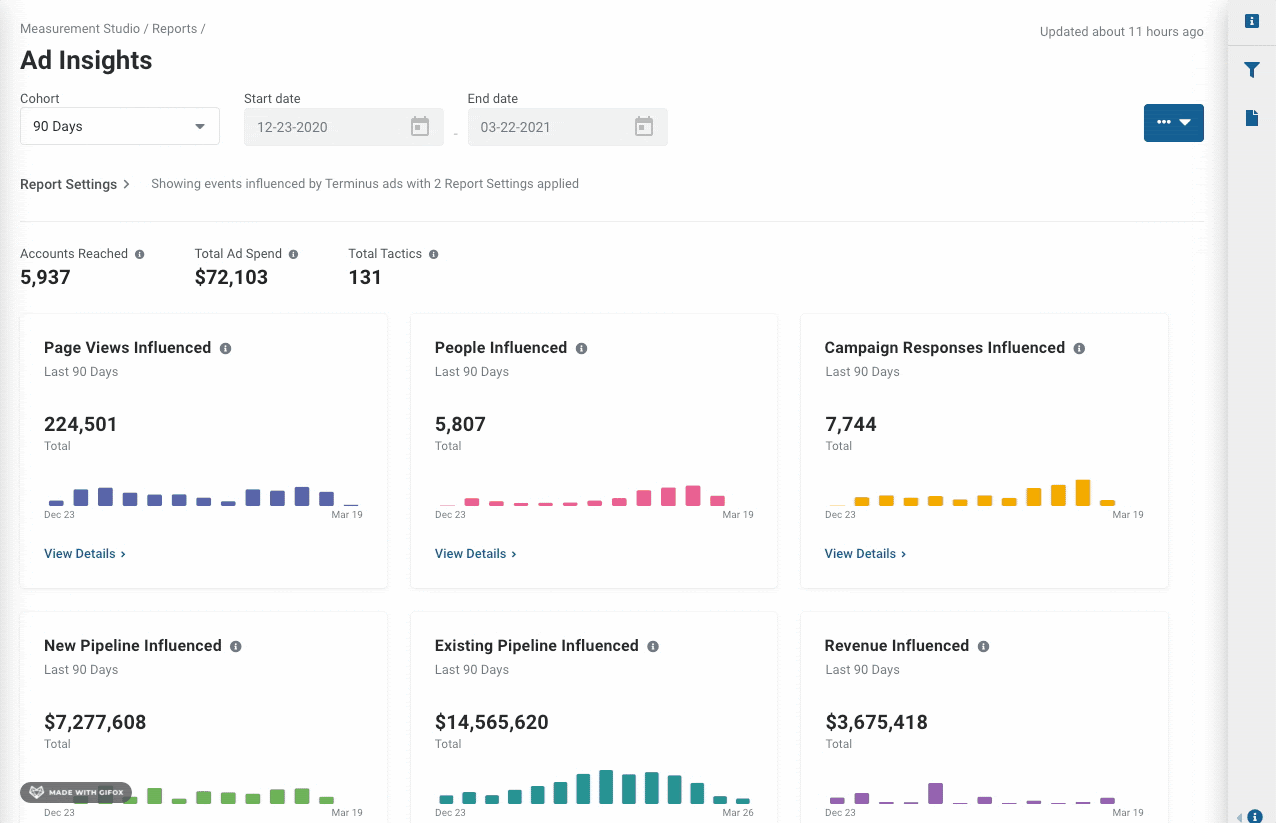
Task: Show info for New Pipeline Influenced
Action: tap(236, 646)
